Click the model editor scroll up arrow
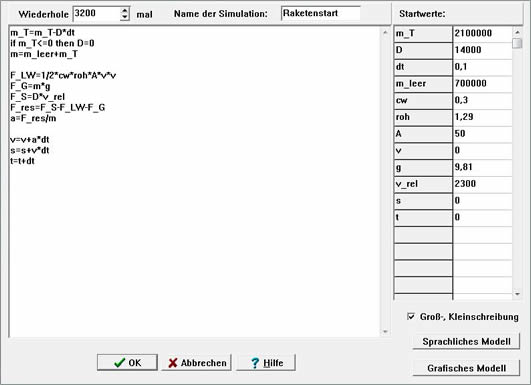This screenshot has width=531, height=385. click(x=385, y=33)
